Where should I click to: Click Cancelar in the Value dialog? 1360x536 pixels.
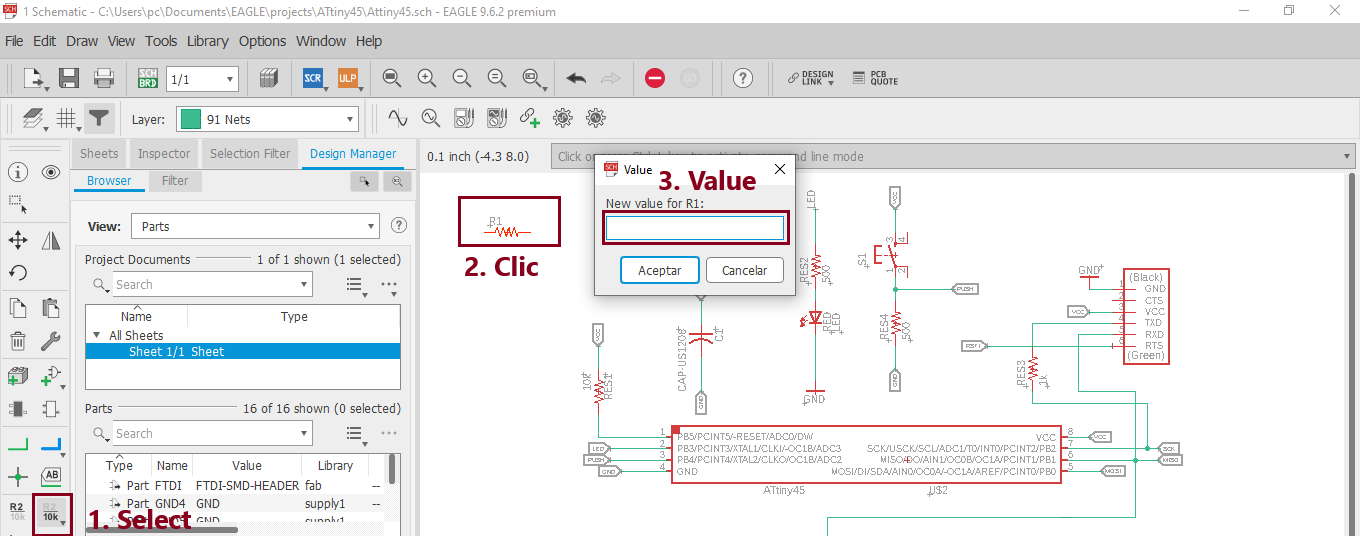pos(745,270)
